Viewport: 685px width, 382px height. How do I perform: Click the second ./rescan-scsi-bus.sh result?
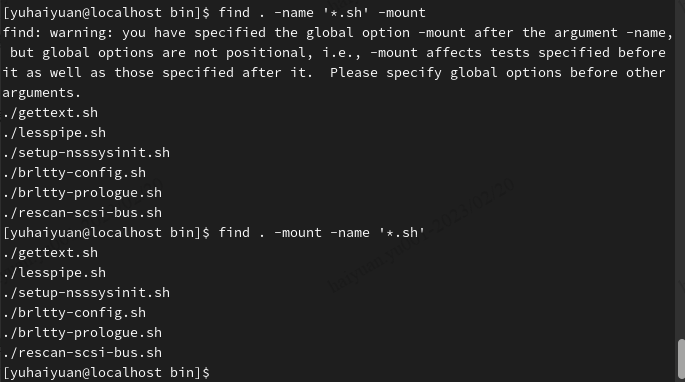[82, 353]
